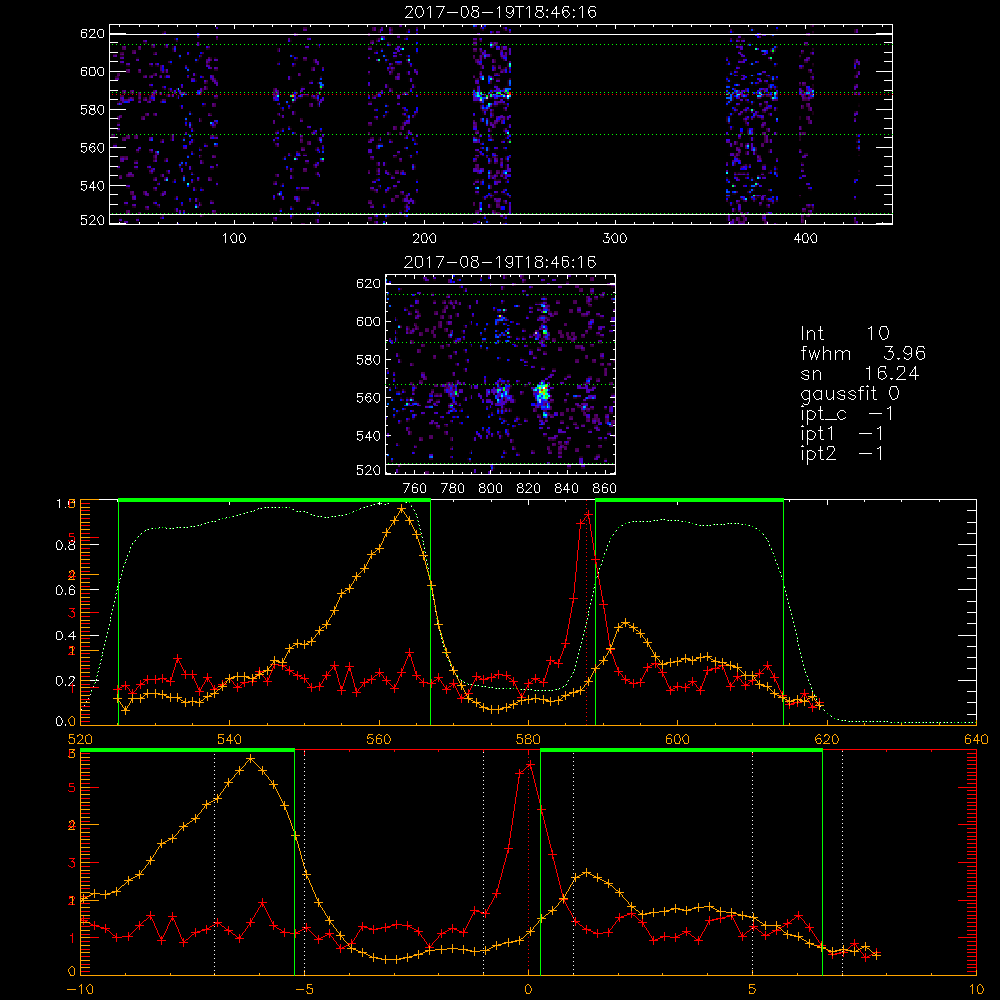Click x-axis tick label 780 under small image

coord(453,489)
